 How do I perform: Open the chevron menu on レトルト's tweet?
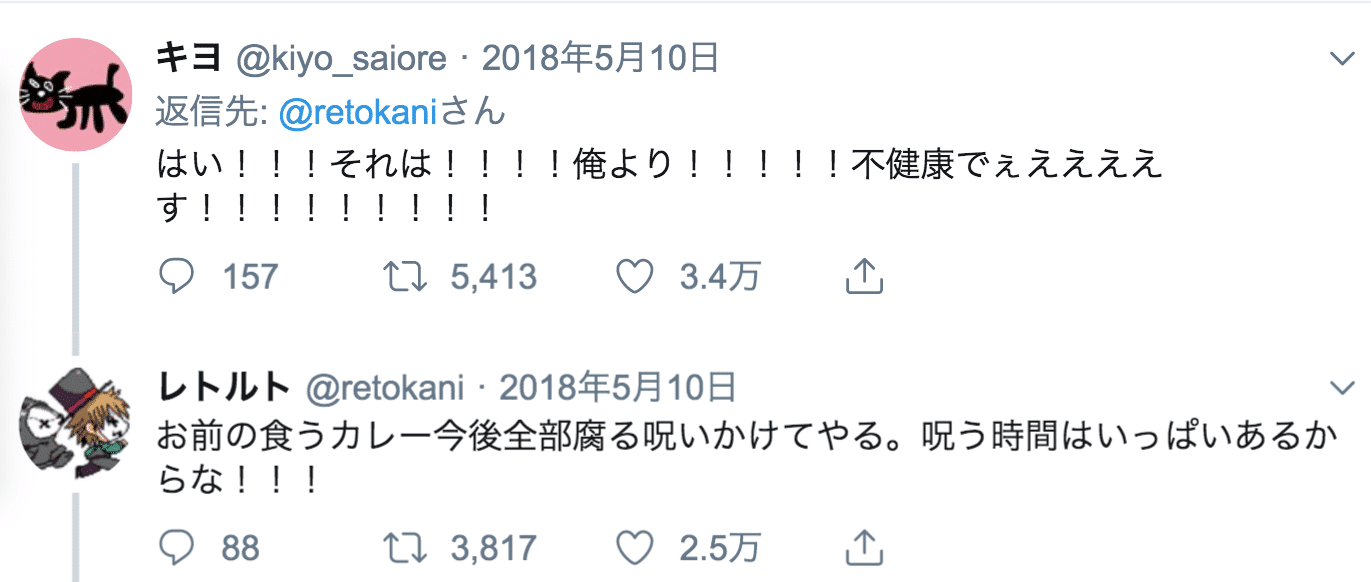[1340, 387]
